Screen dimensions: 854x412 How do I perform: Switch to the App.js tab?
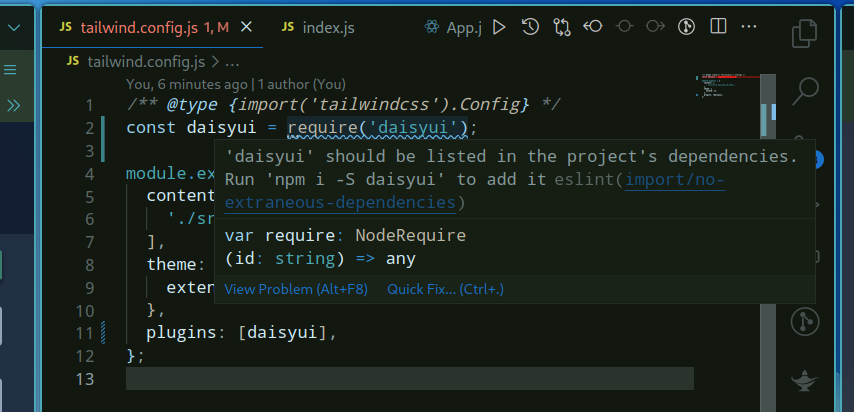(453, 28)
